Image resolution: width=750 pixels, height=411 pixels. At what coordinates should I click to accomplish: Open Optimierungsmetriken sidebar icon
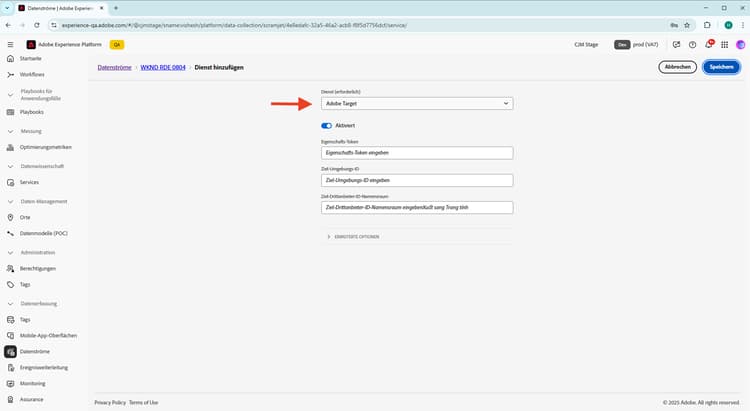coord(11,147)
